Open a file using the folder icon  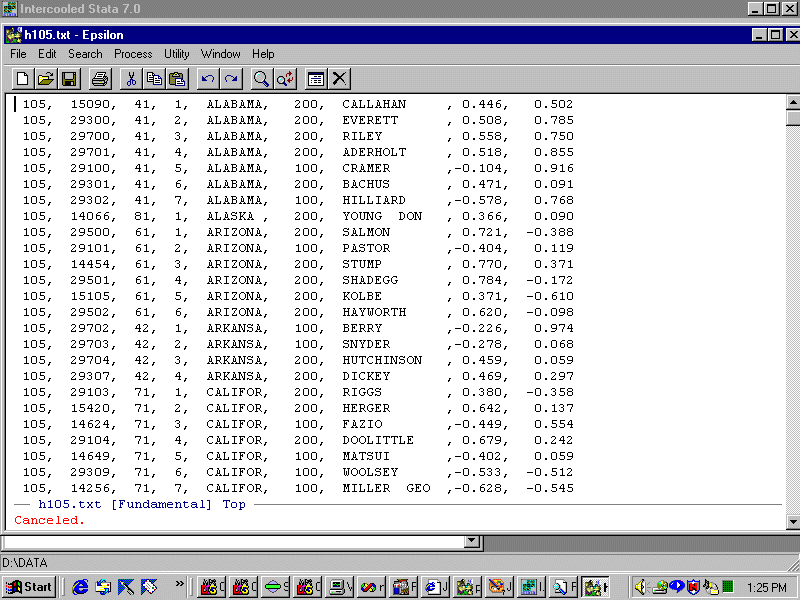(x=46, y=79)
